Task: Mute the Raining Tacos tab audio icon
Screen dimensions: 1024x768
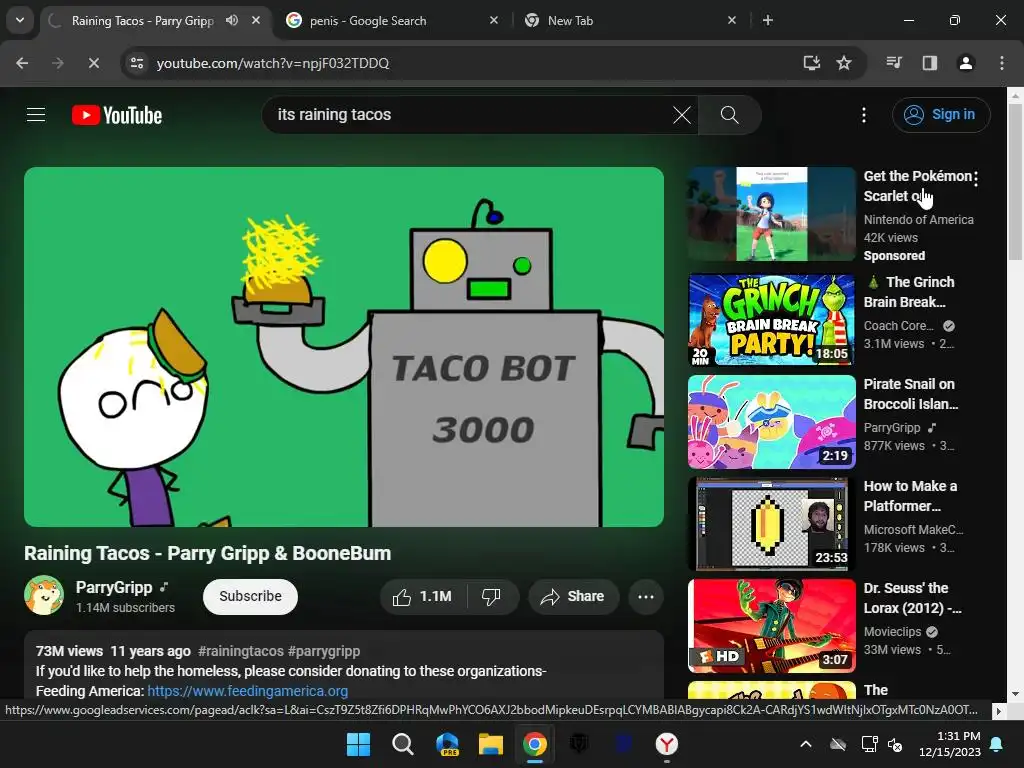Action: pos(232,20)
